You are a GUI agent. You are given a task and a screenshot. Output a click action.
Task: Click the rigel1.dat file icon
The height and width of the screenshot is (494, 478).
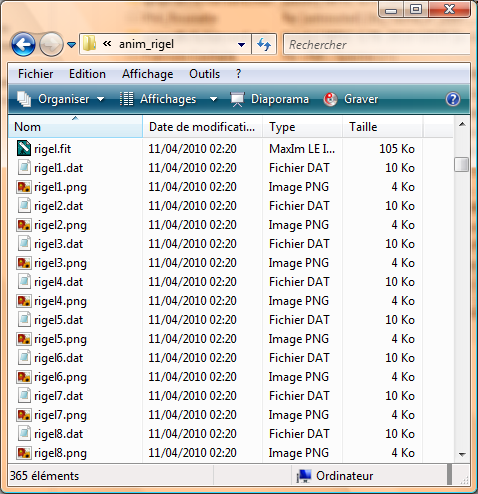(x=24, y=168)
